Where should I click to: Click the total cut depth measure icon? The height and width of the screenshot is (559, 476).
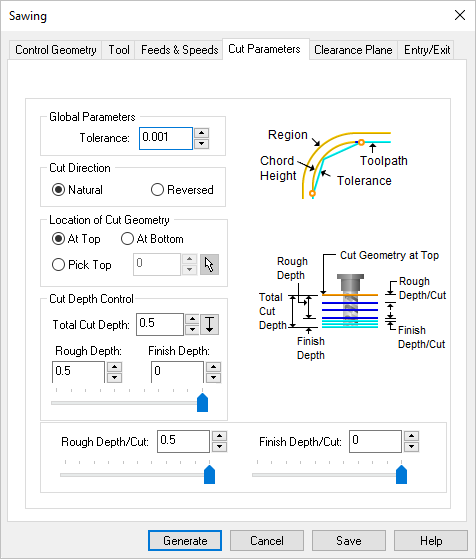tap(210, 324)
